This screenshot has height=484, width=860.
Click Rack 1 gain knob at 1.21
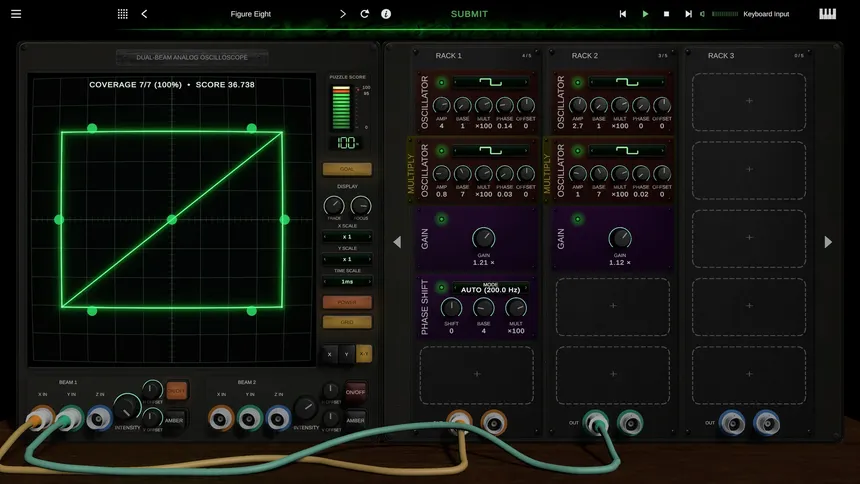point(484,238)
